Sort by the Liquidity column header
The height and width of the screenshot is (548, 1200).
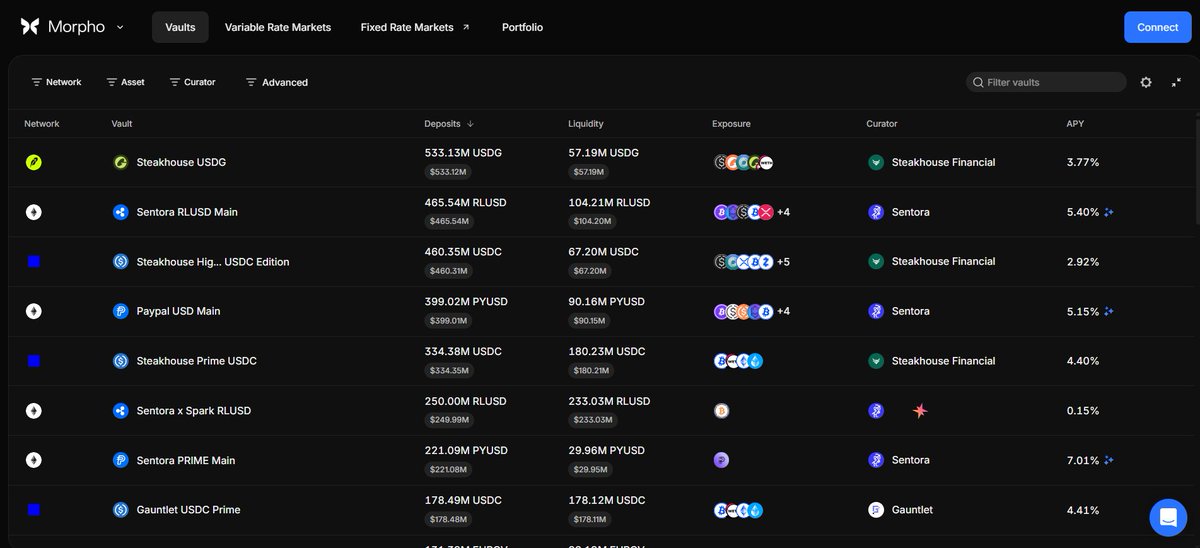click(586, 124)
